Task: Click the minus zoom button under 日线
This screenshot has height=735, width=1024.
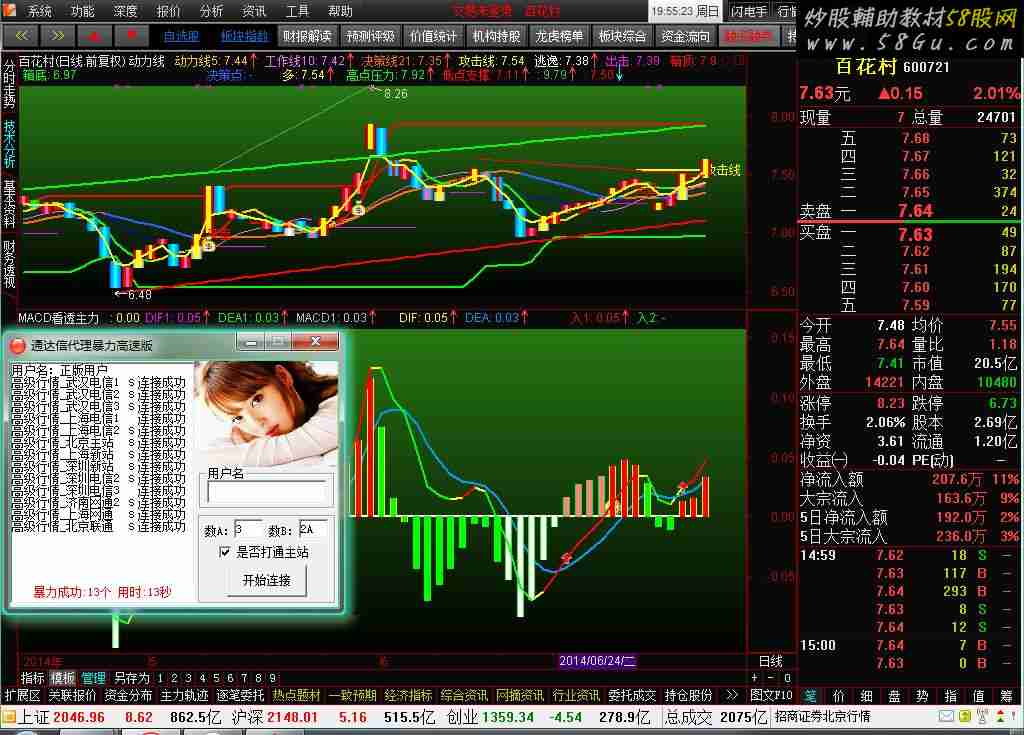Action: point(771,678)
